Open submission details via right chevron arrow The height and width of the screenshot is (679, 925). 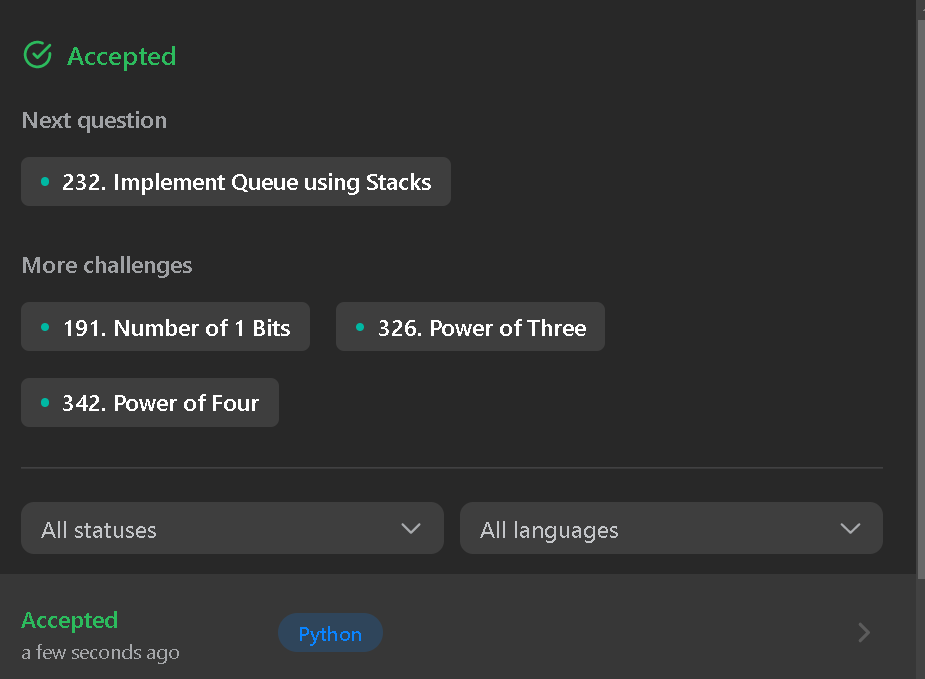(x=864, y=632)
